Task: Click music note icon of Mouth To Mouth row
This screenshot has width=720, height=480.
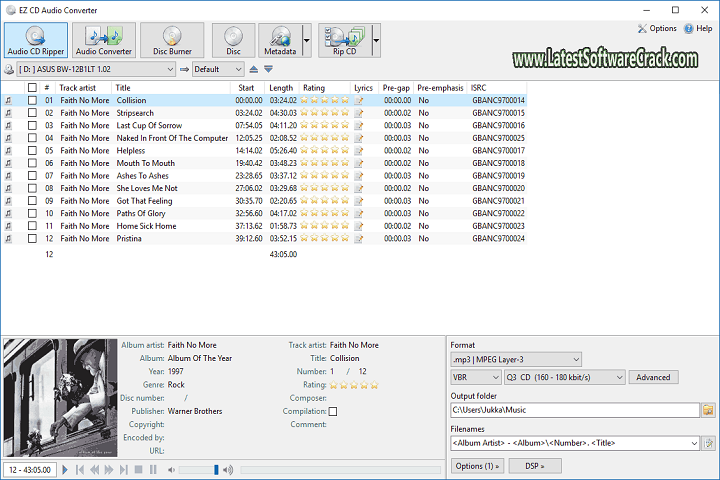Action: coord(8,163)
